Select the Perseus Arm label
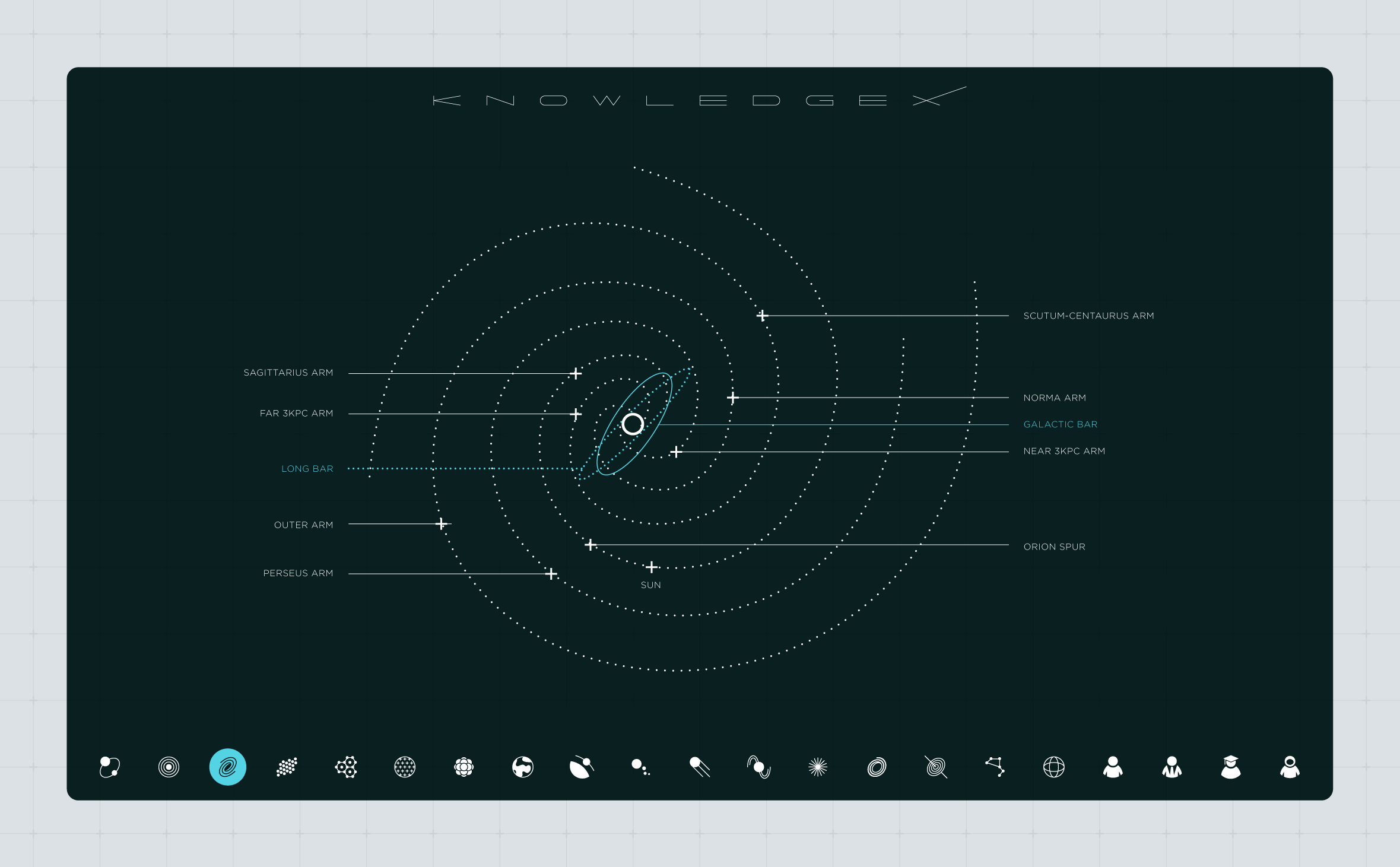The image size is (1400, 867). pyautogui.click(x=298, y=573)
